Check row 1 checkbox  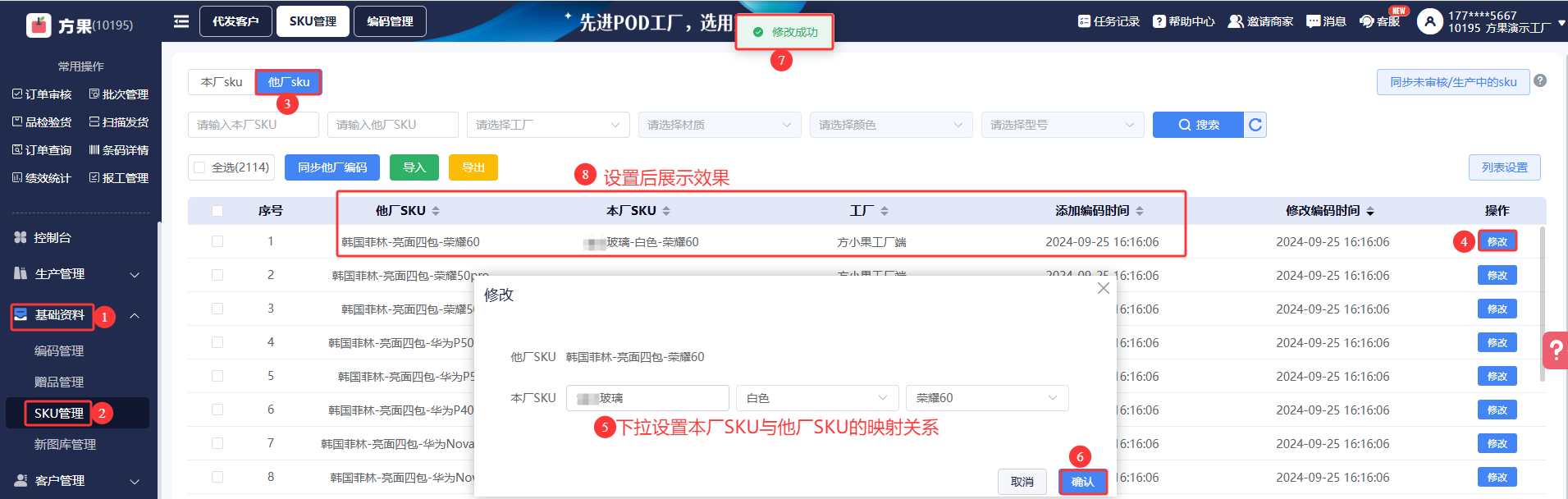click(217, 241)
